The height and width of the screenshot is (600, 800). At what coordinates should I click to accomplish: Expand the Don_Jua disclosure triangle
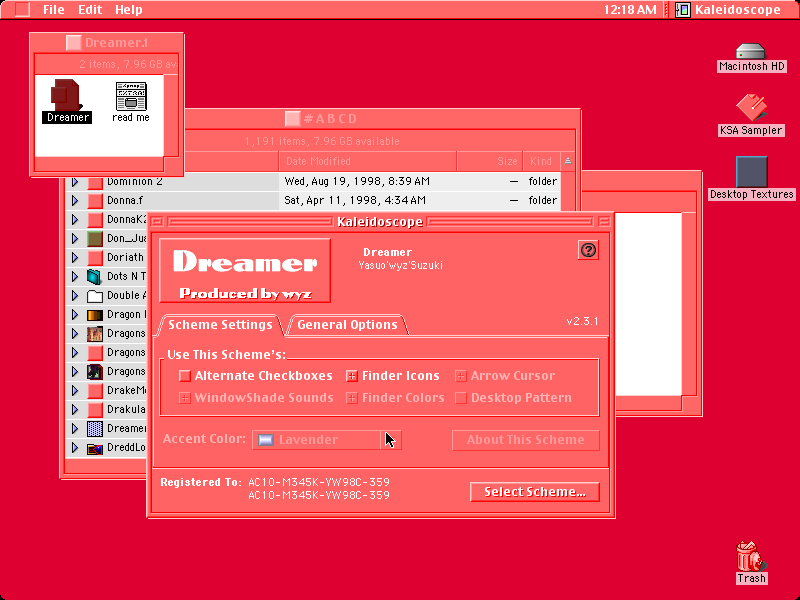tap(74, 239)
